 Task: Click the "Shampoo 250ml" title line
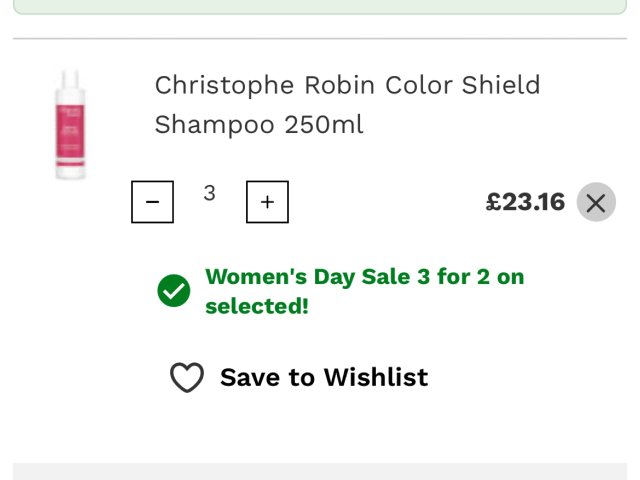coord(259,125)
